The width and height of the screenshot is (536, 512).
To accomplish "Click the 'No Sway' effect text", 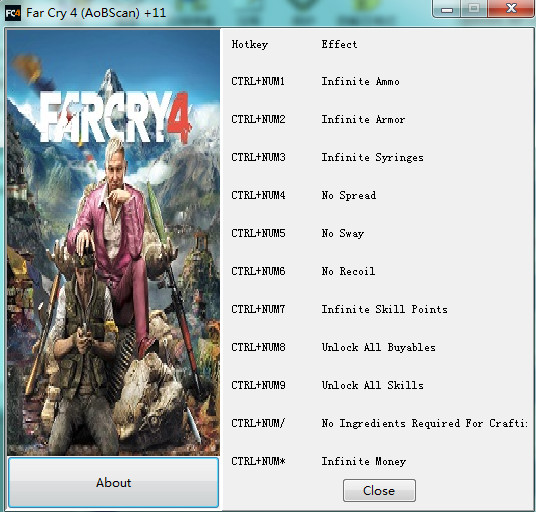I will (343, 233).
